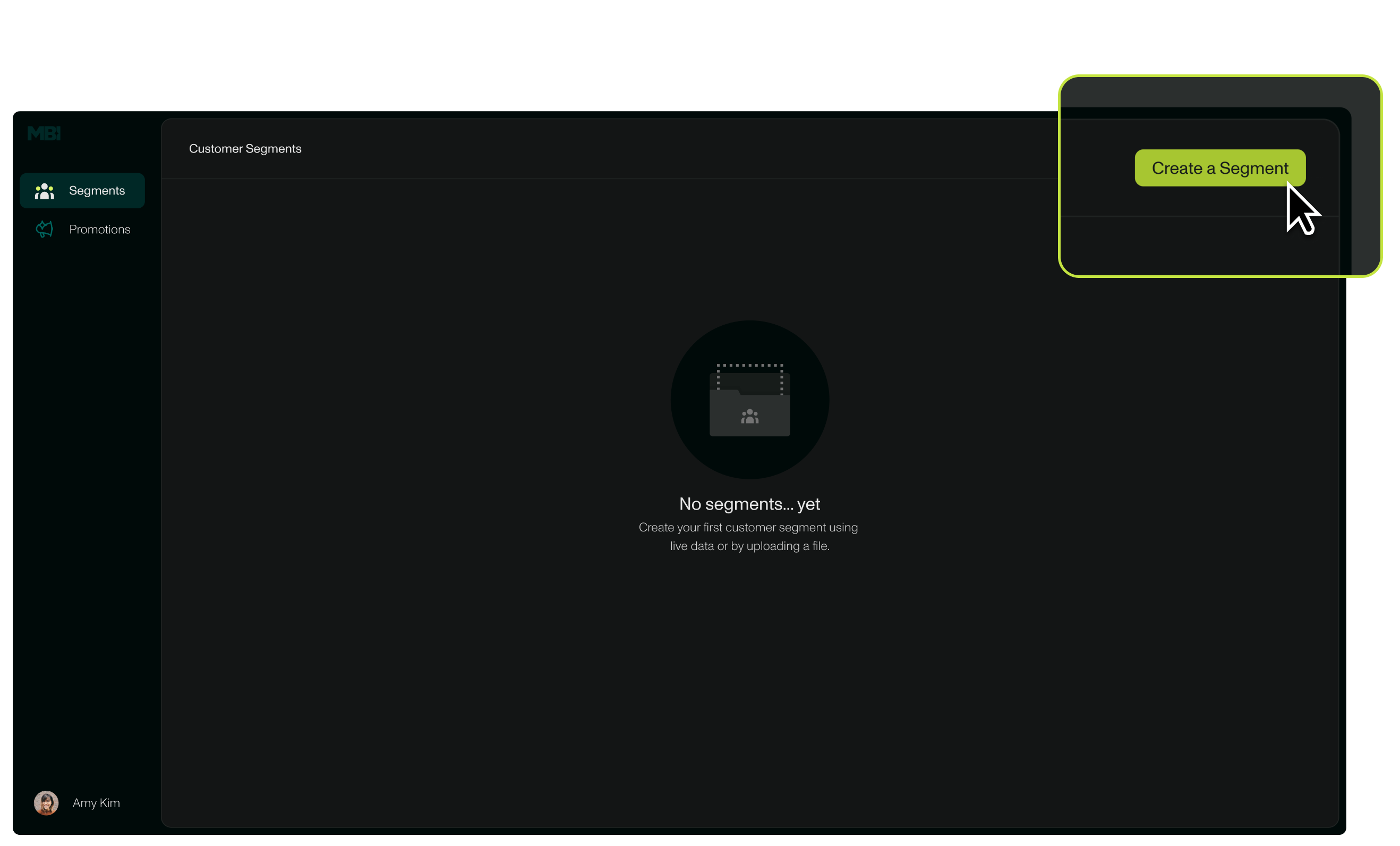The width and height of the screenshot is (1400, 846).
Task: Click the MB logo in sidebar
Action: (44, 133)
